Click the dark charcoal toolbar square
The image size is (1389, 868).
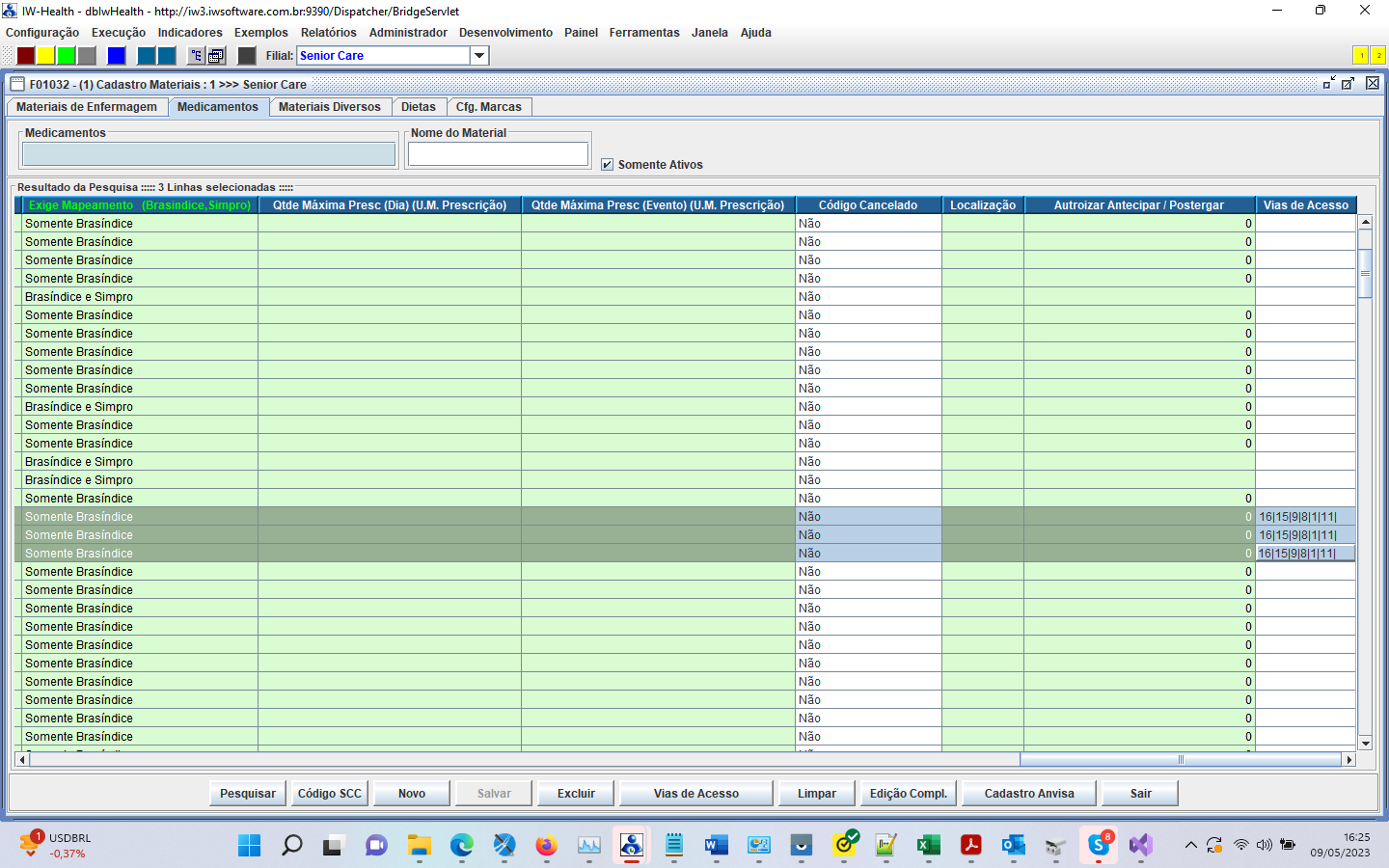(x=247, y=56)
